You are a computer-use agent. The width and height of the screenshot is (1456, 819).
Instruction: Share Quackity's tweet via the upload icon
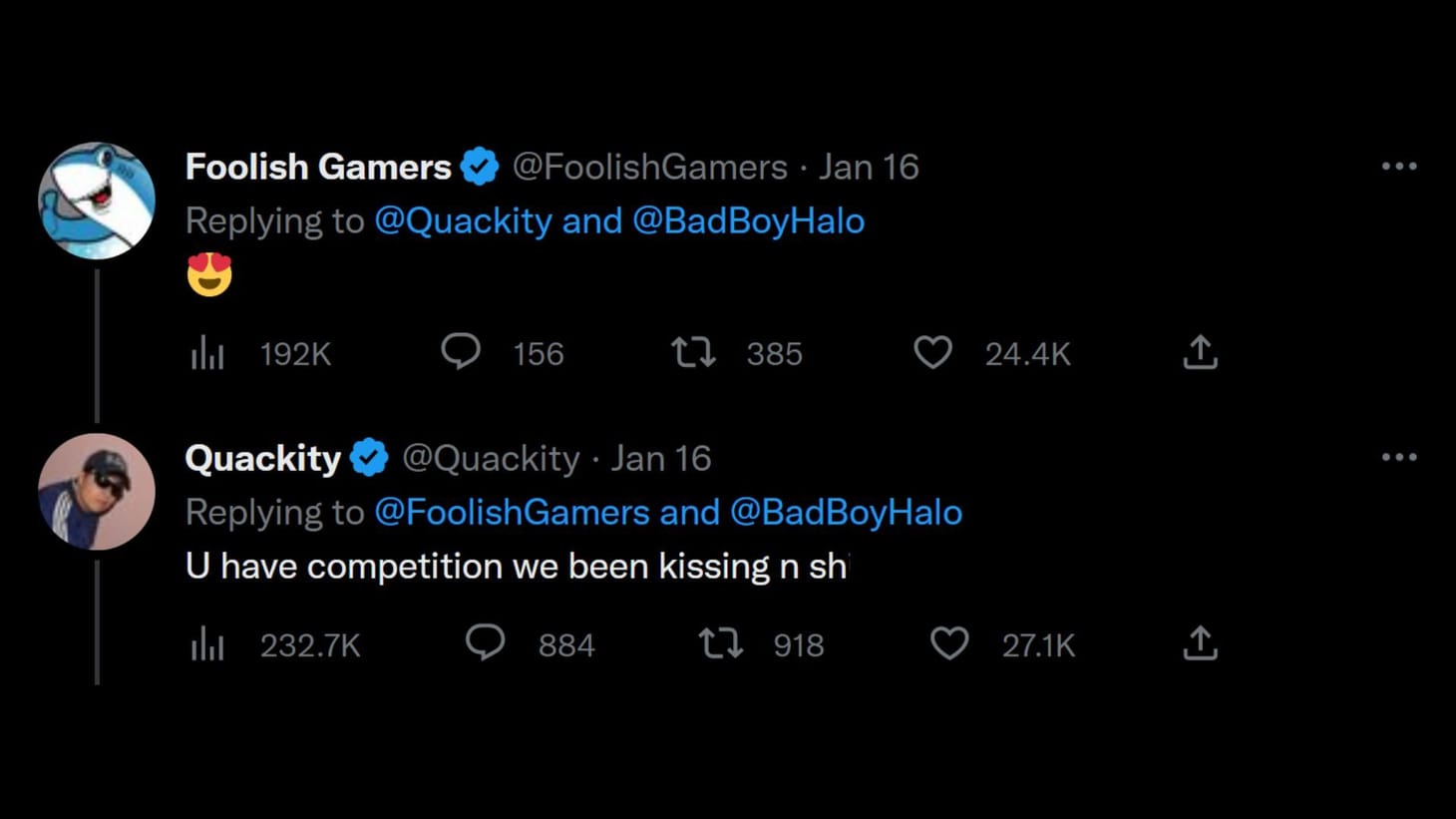click(x=1200, y=643)
